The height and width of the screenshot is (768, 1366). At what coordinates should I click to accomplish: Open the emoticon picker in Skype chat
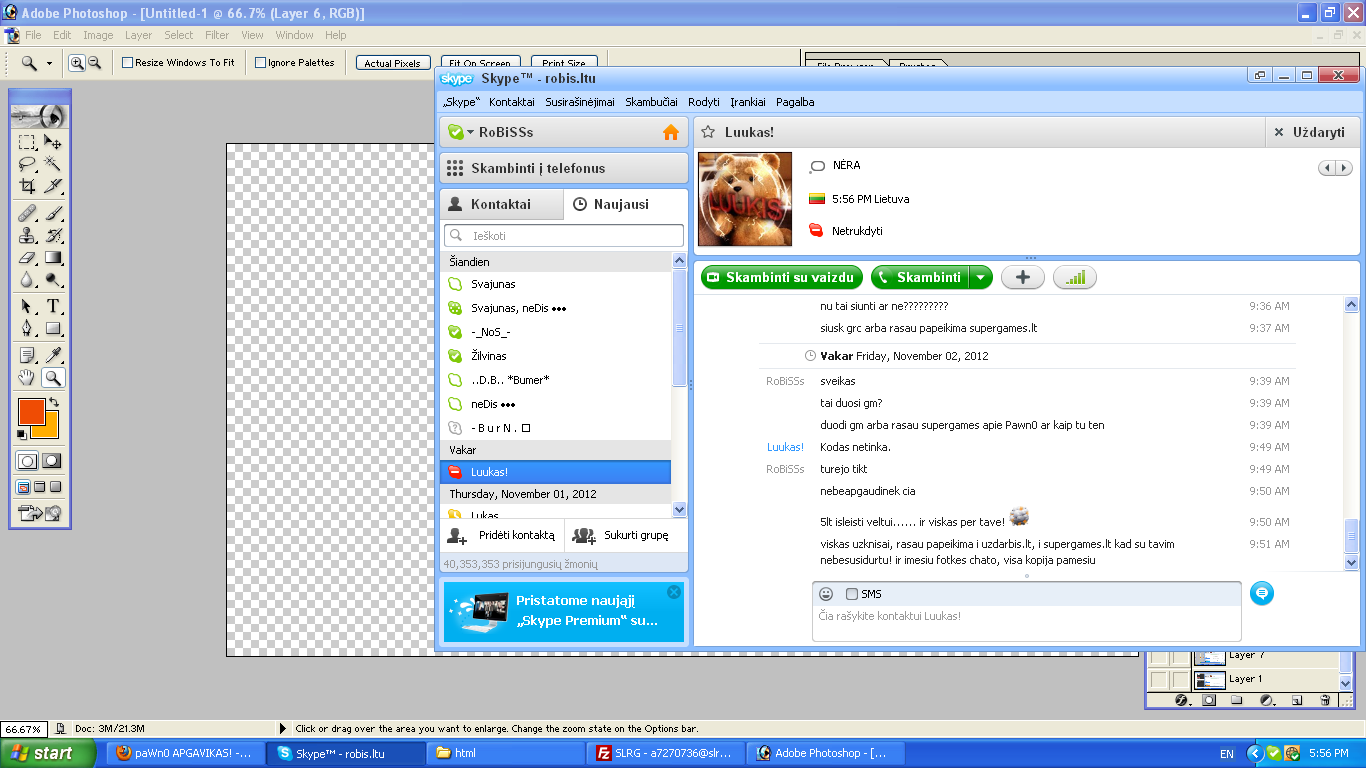coord(826,594)
